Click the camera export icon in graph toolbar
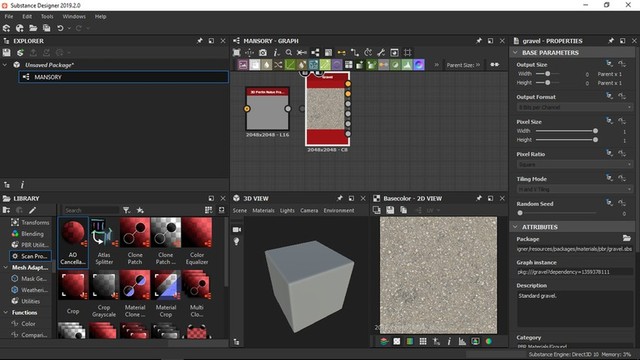 pos(263,53)
